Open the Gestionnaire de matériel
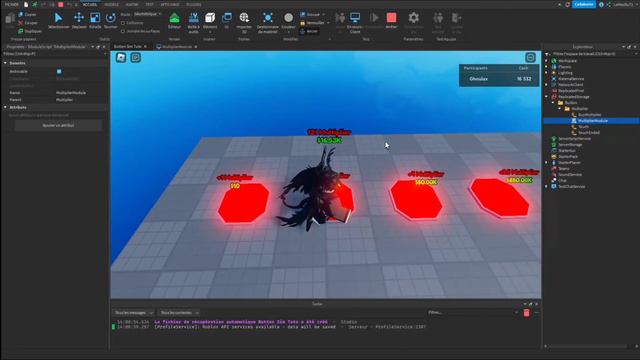Viewport: 640px width, 360px height. [268, 22]
